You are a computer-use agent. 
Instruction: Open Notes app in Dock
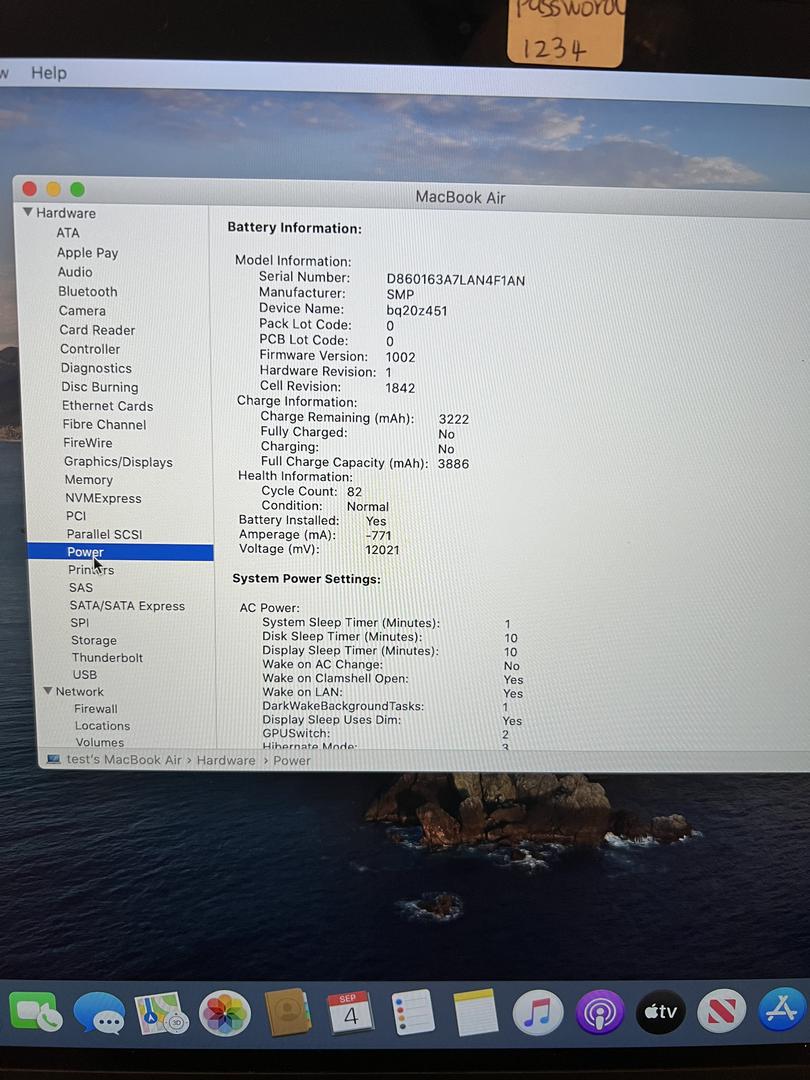pos(475,1012)
